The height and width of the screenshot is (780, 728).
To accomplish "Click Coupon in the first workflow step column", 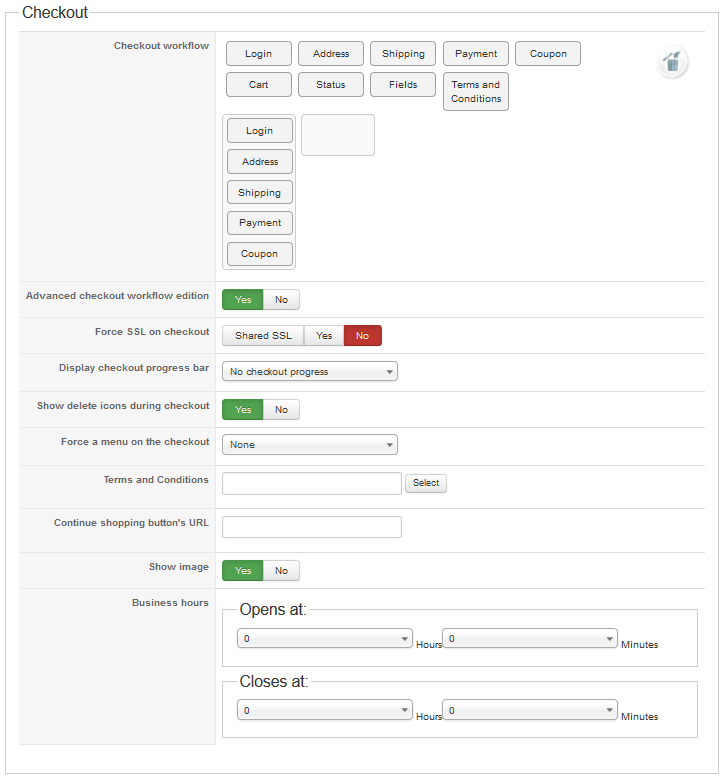I will (260, 254).
